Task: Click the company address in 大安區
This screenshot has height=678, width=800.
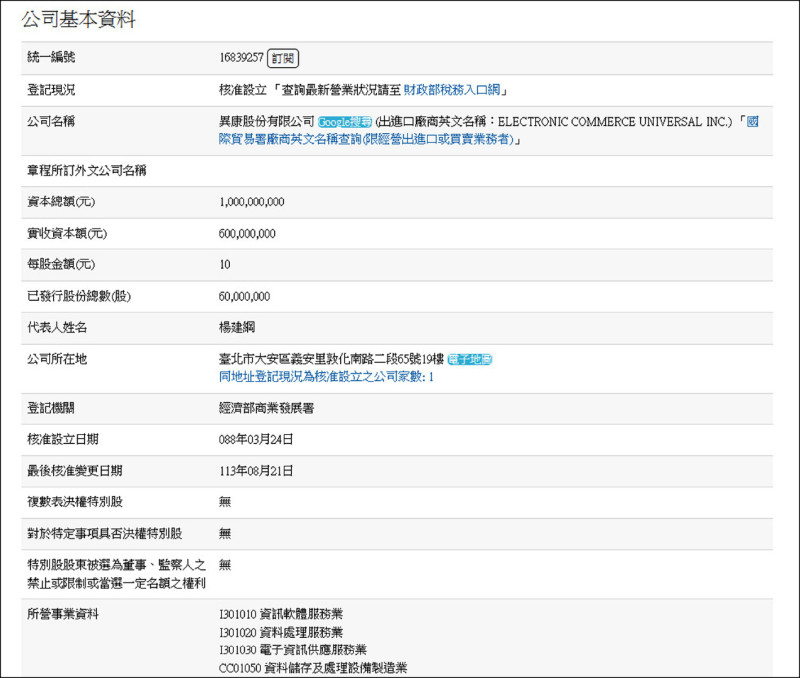Action: tap(330, 360)
